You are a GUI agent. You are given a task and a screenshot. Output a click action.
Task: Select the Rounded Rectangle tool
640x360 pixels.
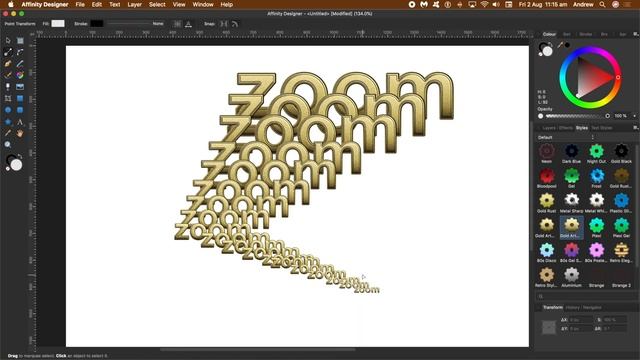(20, 110)
